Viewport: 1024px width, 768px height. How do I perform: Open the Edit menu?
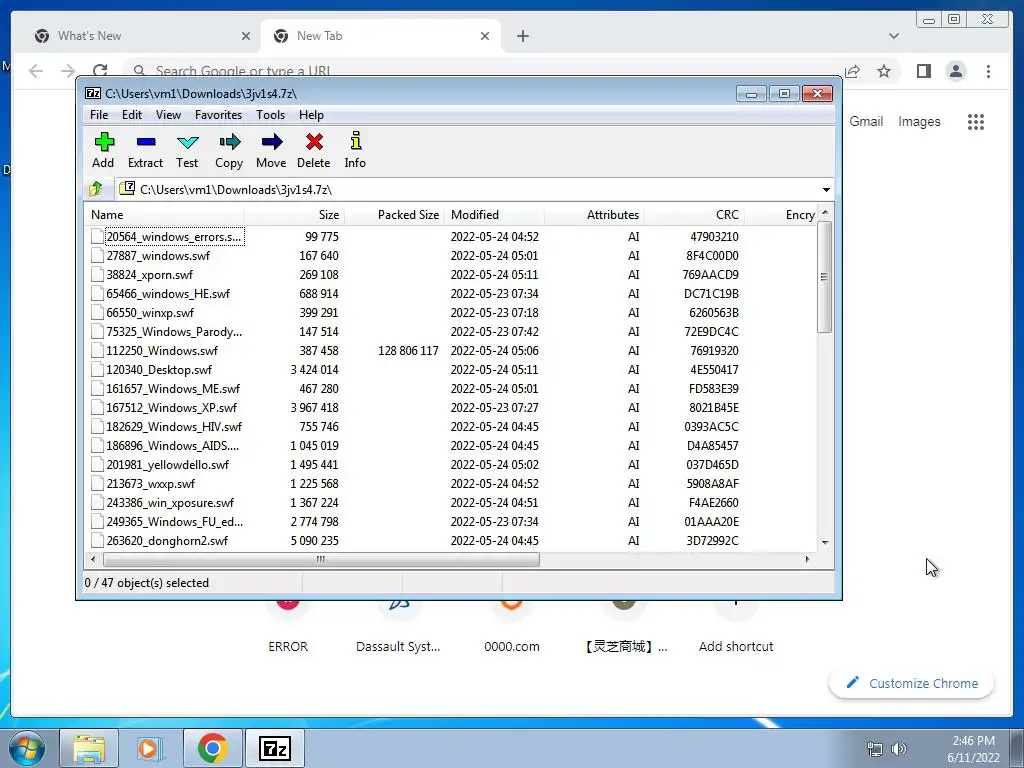(132, 115)
